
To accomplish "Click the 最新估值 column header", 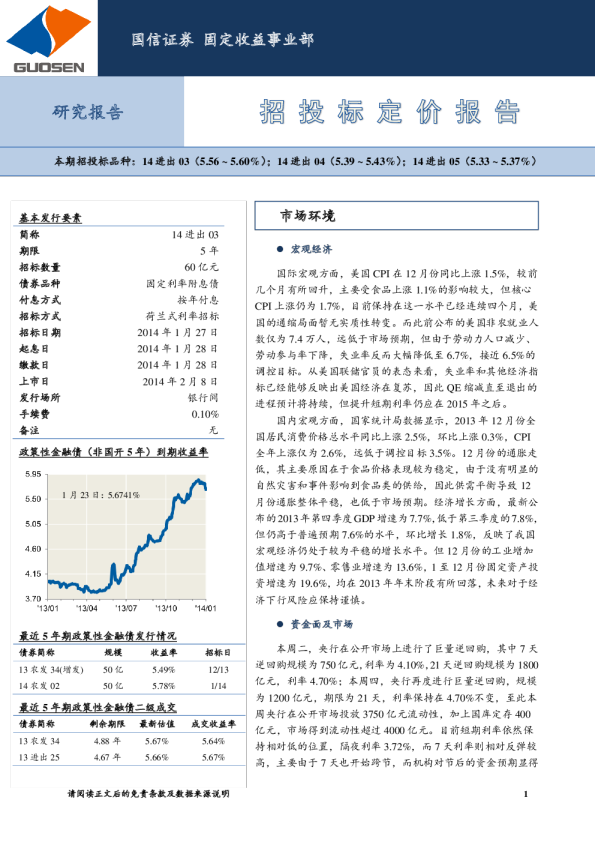I will 157,724.
